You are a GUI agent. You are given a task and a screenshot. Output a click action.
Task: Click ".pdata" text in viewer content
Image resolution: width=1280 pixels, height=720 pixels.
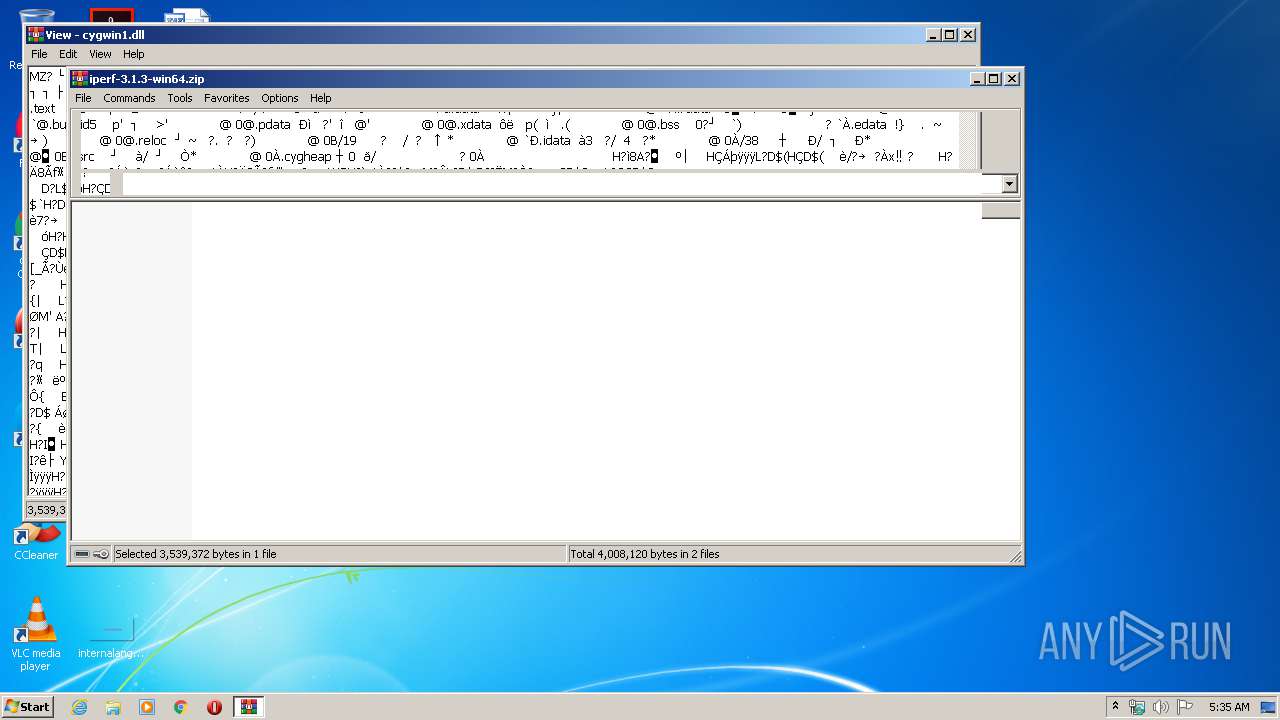[x=273, y=125]
